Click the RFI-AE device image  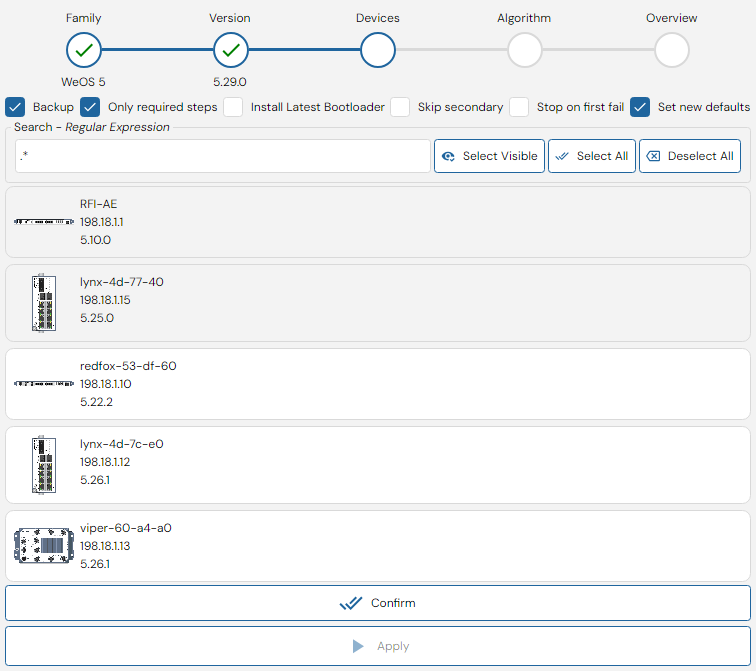(44, 222)
